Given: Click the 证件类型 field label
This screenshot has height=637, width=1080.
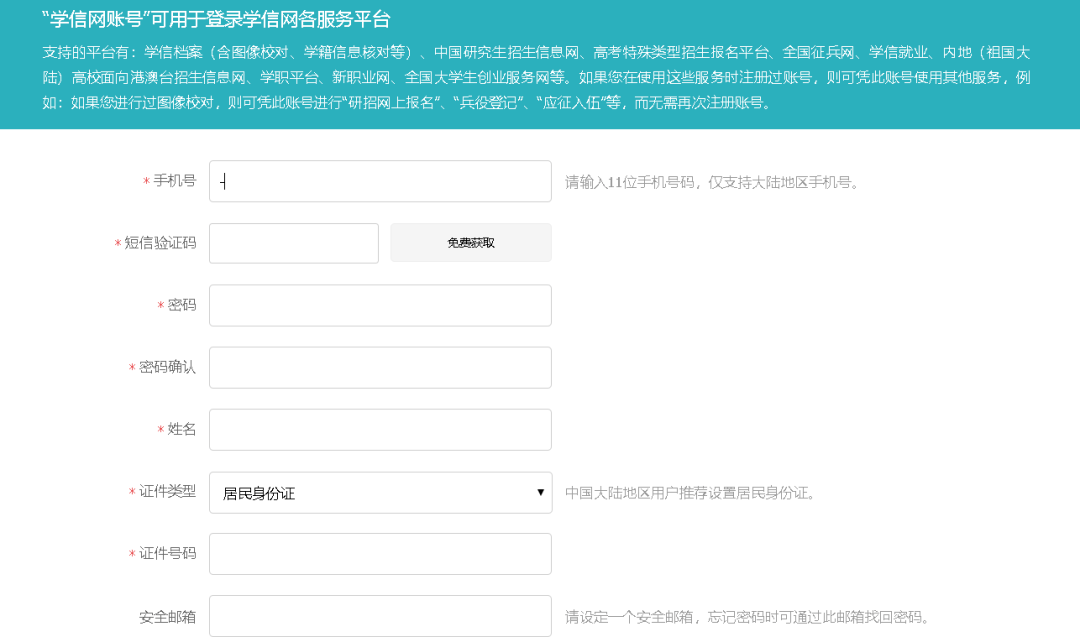Looking at the screenshot, I should pos(167,491).
